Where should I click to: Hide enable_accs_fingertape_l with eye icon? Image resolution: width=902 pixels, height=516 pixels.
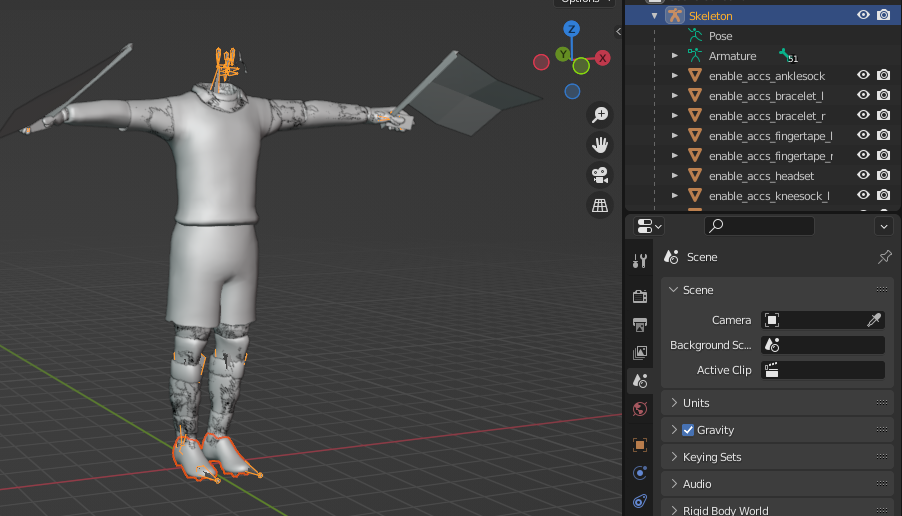pyautogui.click(x=863, y=135)
